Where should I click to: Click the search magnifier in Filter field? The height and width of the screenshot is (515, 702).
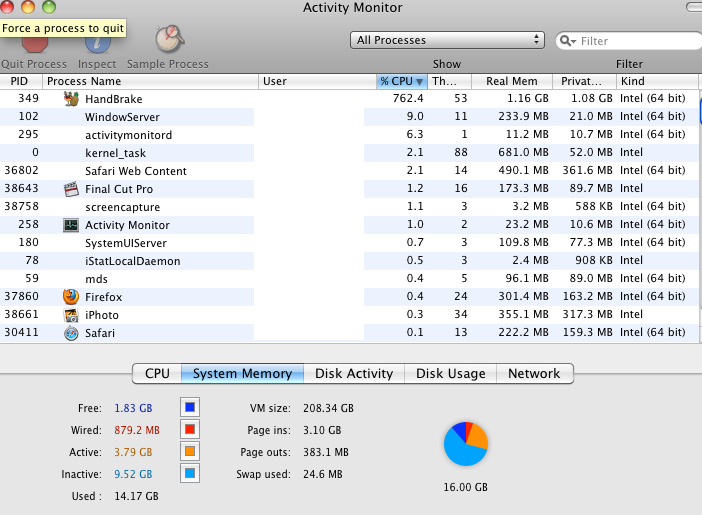click(567, 41)
